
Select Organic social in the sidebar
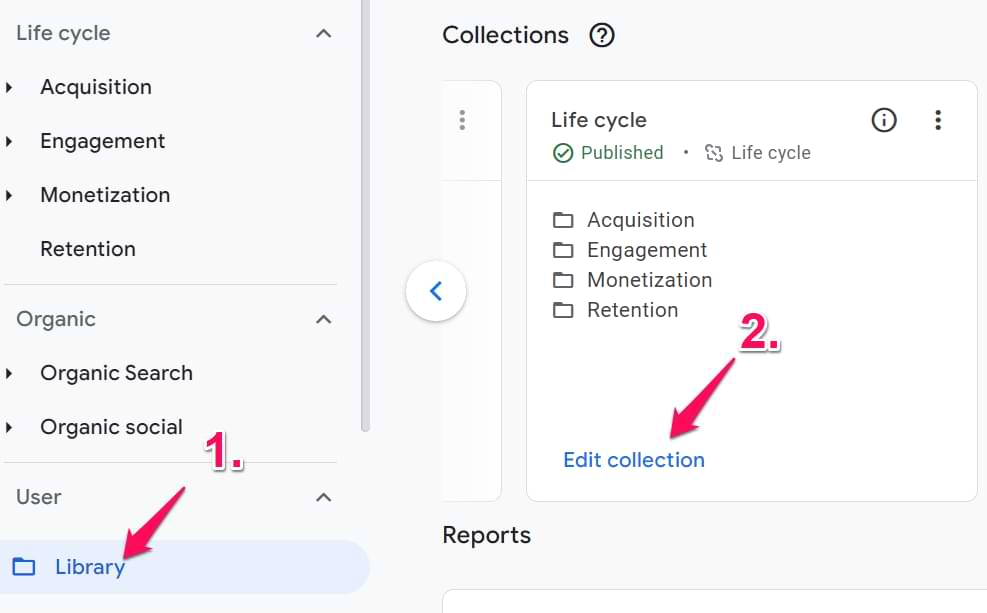(111, 427)
